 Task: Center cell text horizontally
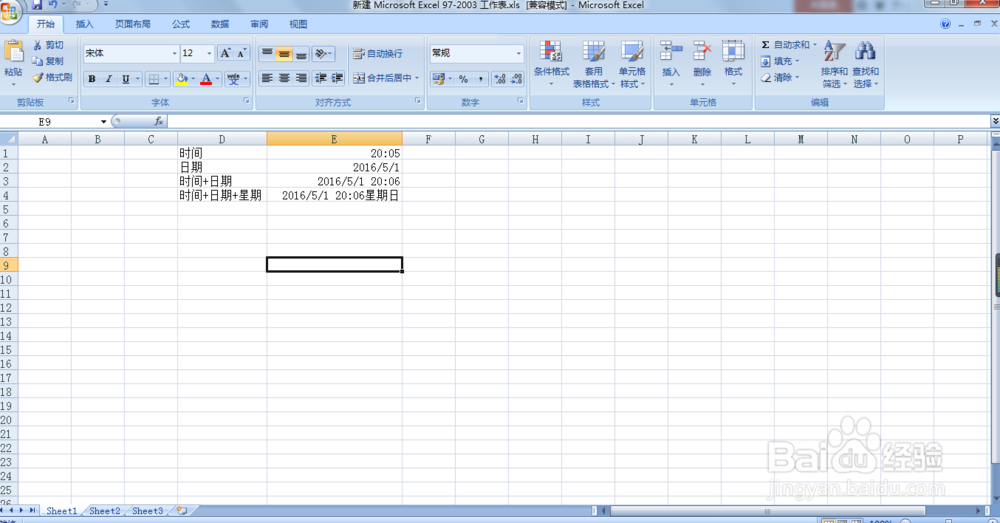pyautogui.click(x=284, y=78)
